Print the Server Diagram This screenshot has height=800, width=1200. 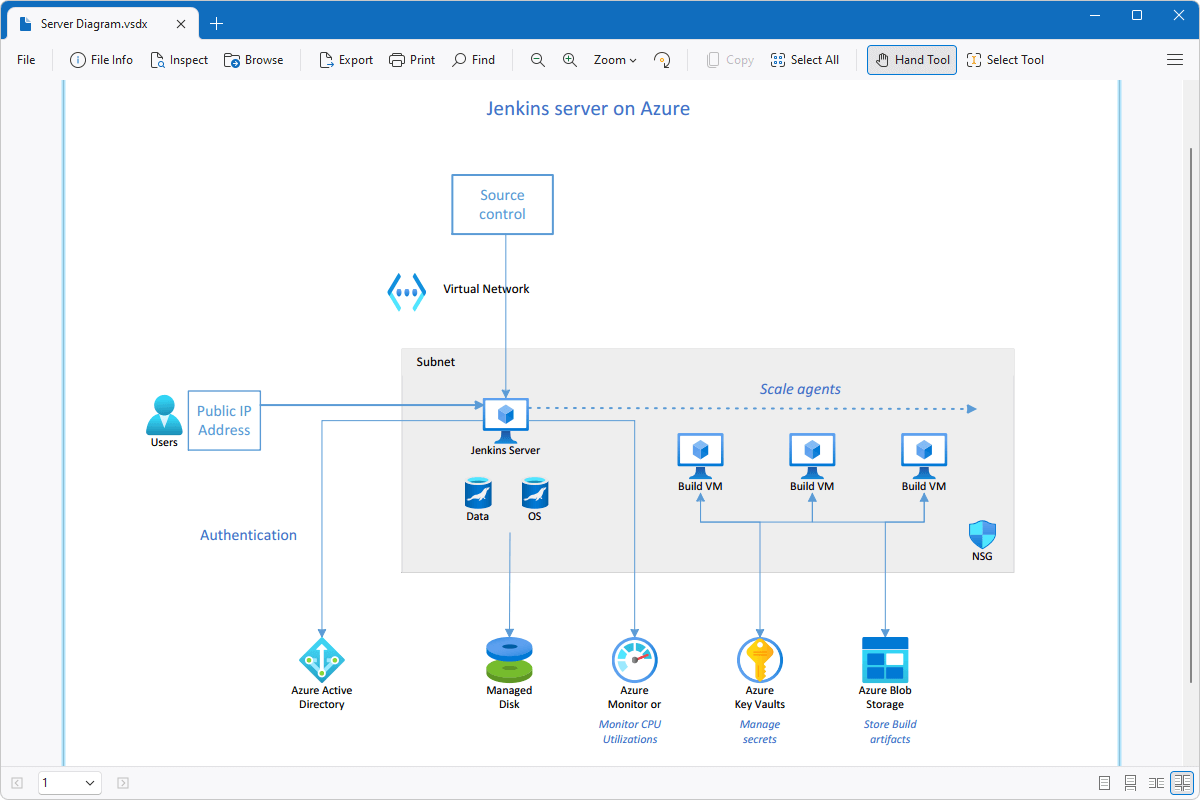click(412, 60)
